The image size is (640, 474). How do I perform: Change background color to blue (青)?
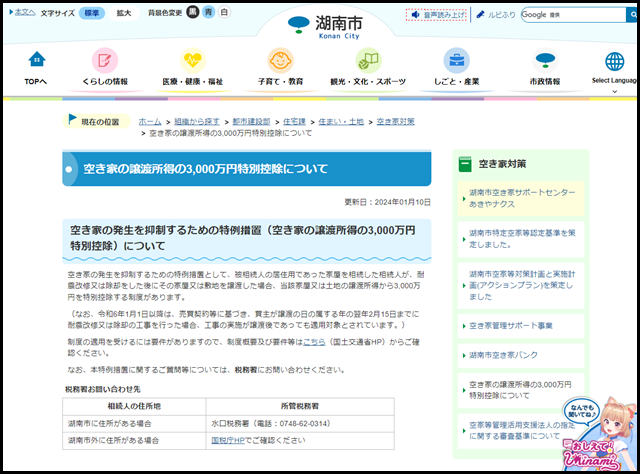tap(209, 12)
